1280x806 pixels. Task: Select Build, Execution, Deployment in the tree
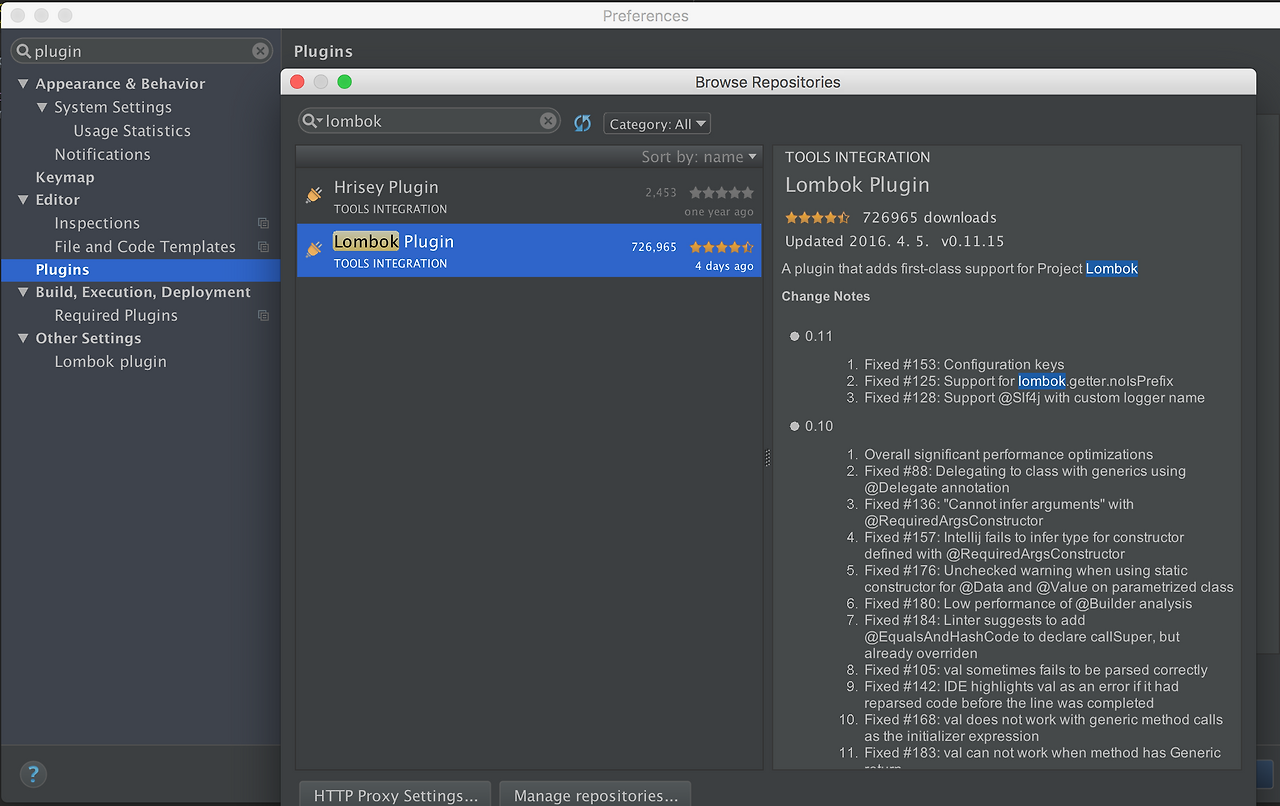point(143,292)
